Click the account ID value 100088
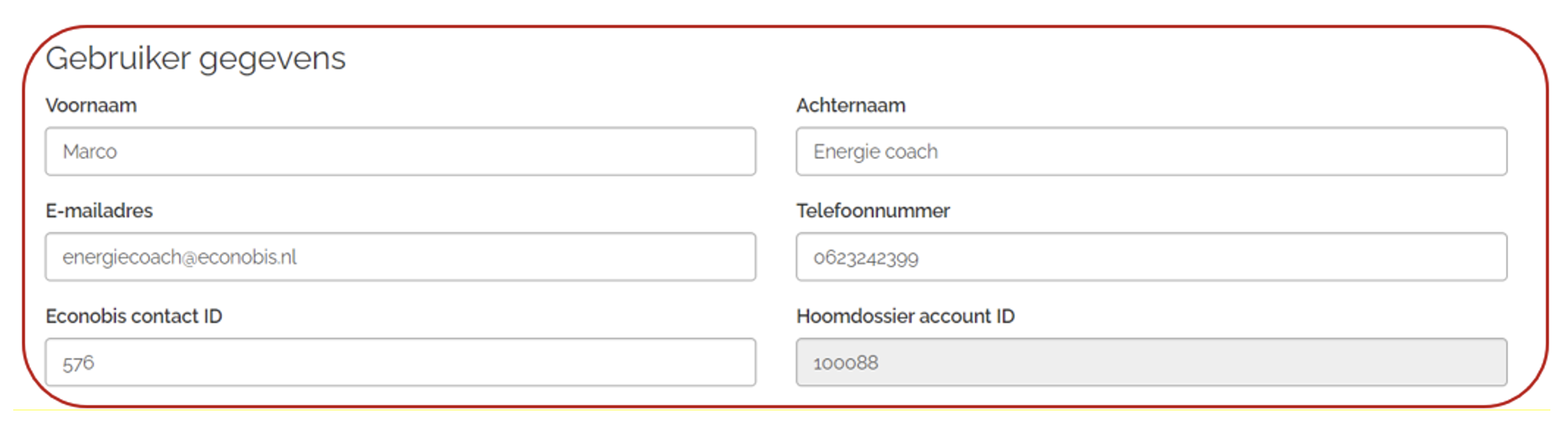 [846, 363]
